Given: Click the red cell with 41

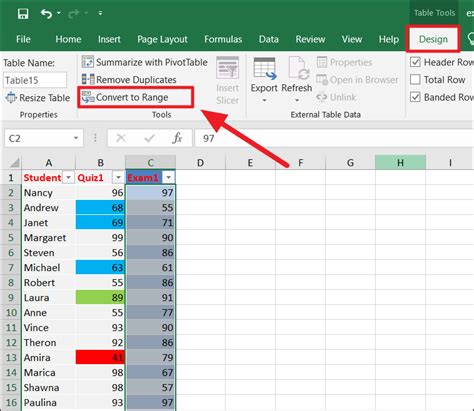Looking at the screenshot, I should (x=100, y=357).
